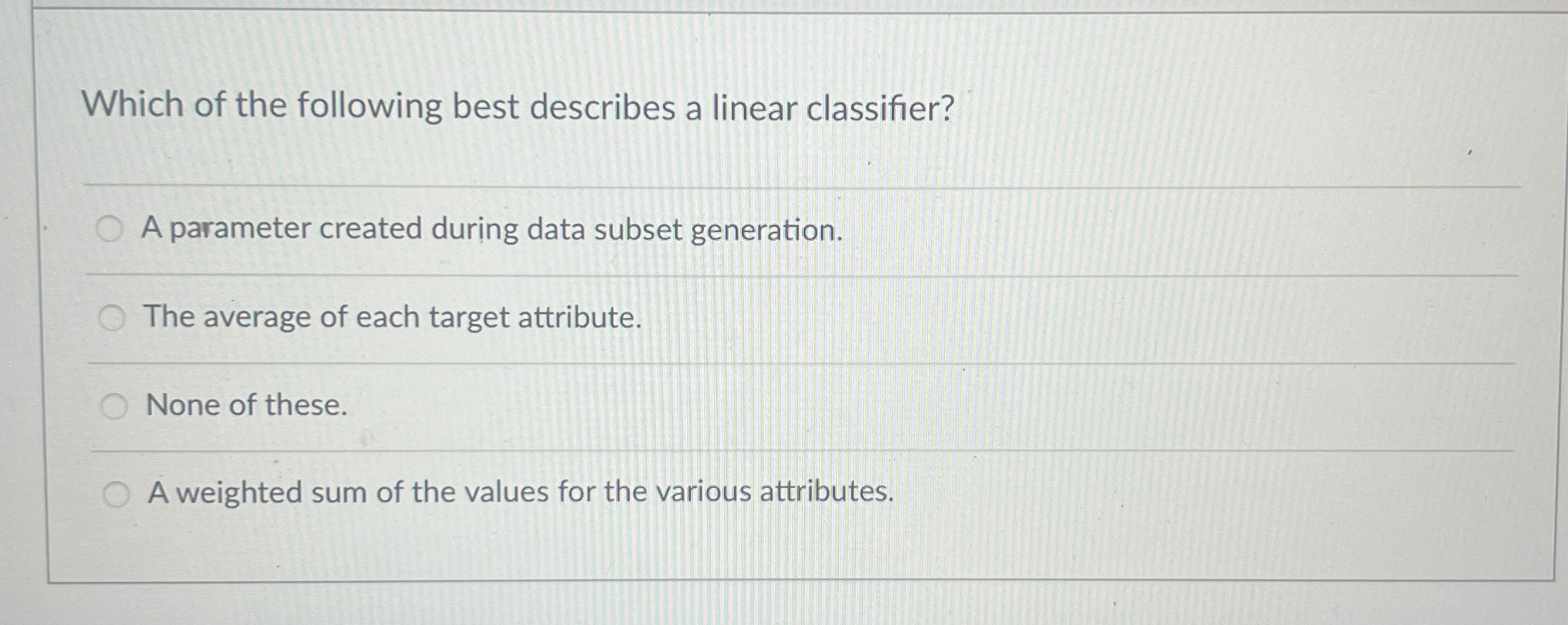Screen dimensions: 1568x625
Task: Click the text "The average of each target attribute"
Action: pyautogui.click(x=392, y=318)
